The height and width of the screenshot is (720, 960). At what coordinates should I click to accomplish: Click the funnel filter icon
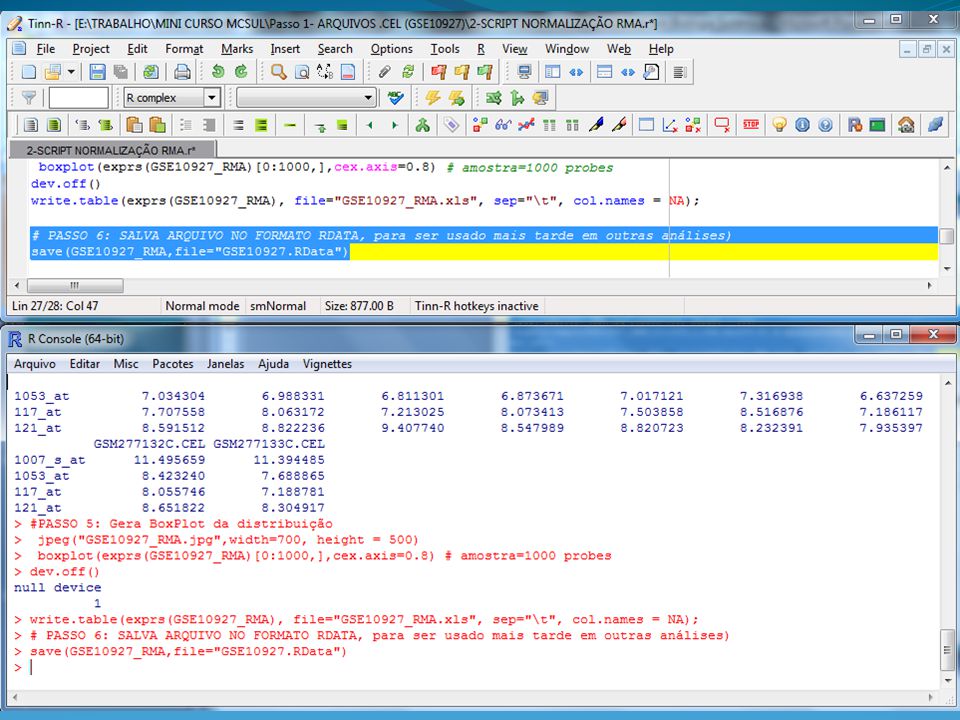point(28,97)
